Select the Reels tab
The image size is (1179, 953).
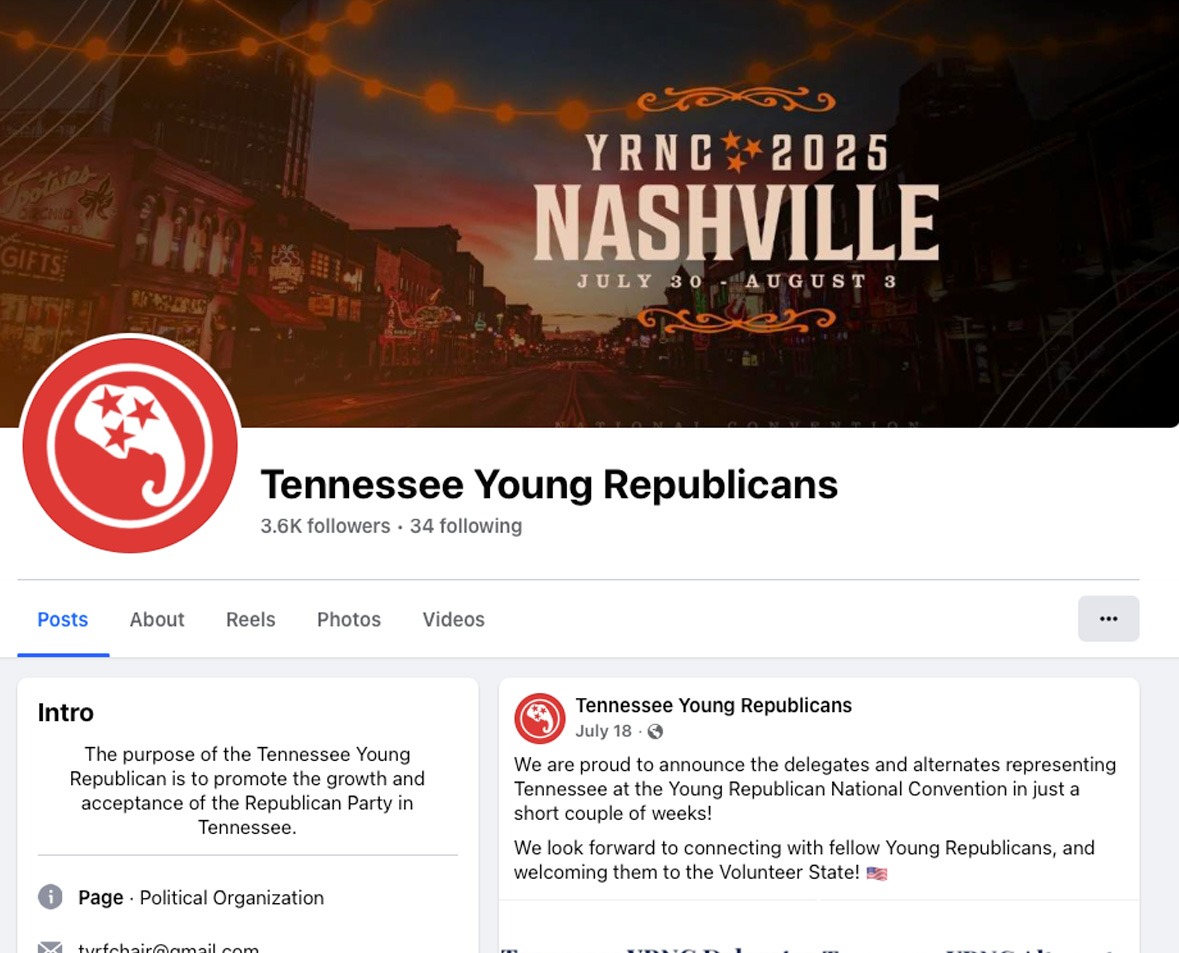[x=250, y=619]
